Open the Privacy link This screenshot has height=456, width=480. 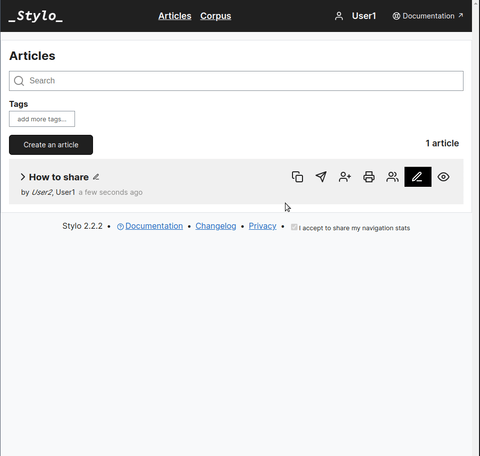262,226
